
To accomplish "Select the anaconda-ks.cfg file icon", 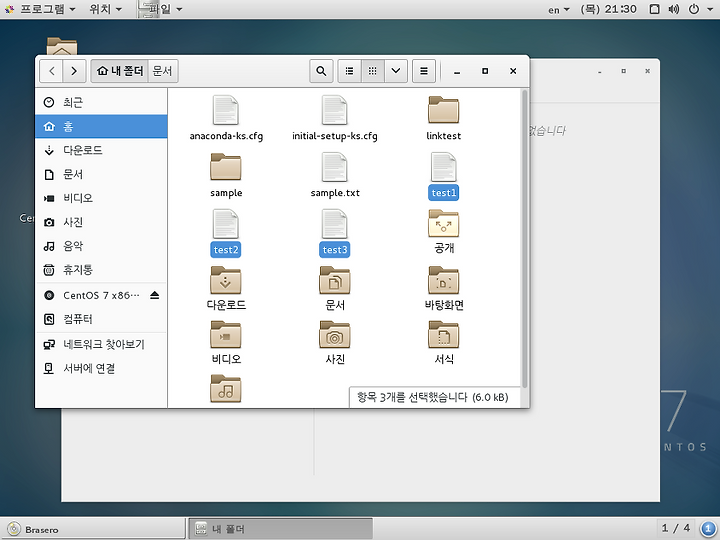I will pos(226,110).
